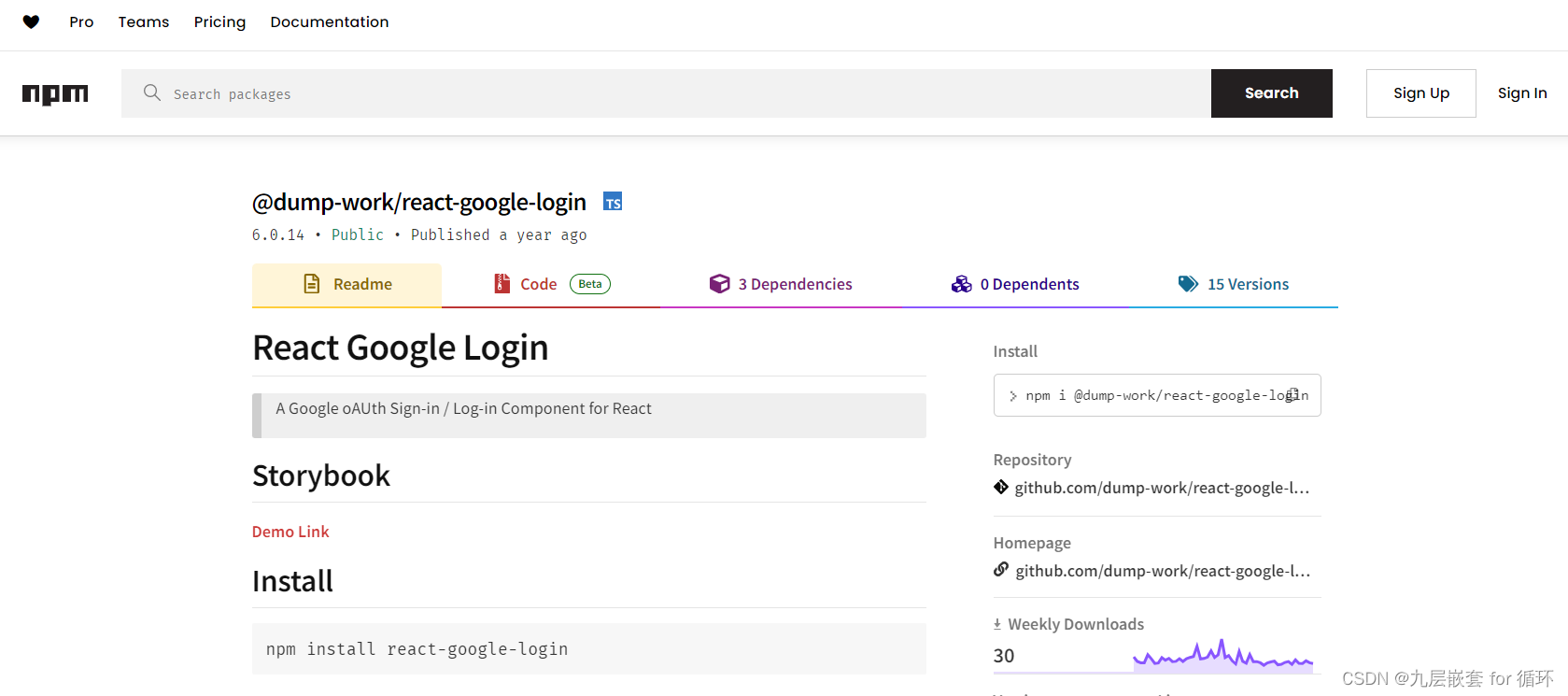Open the Pro menu link
Screen dimensions: 1568x696
pyautogui.click(x=81, y=21)
